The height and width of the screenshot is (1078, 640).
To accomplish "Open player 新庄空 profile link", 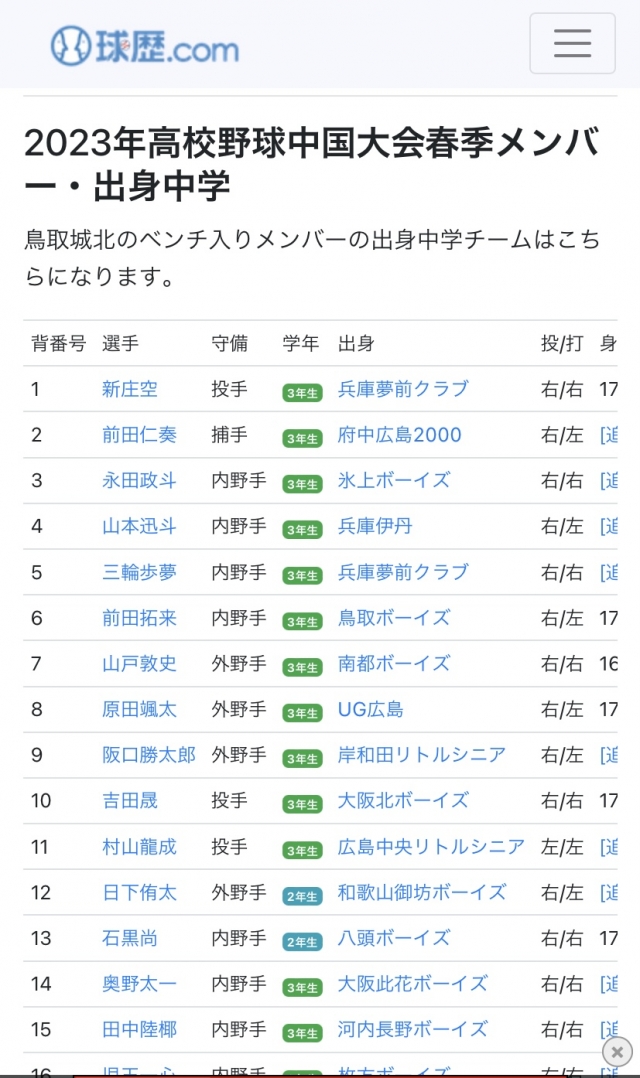I will click(x=130, y=389).
